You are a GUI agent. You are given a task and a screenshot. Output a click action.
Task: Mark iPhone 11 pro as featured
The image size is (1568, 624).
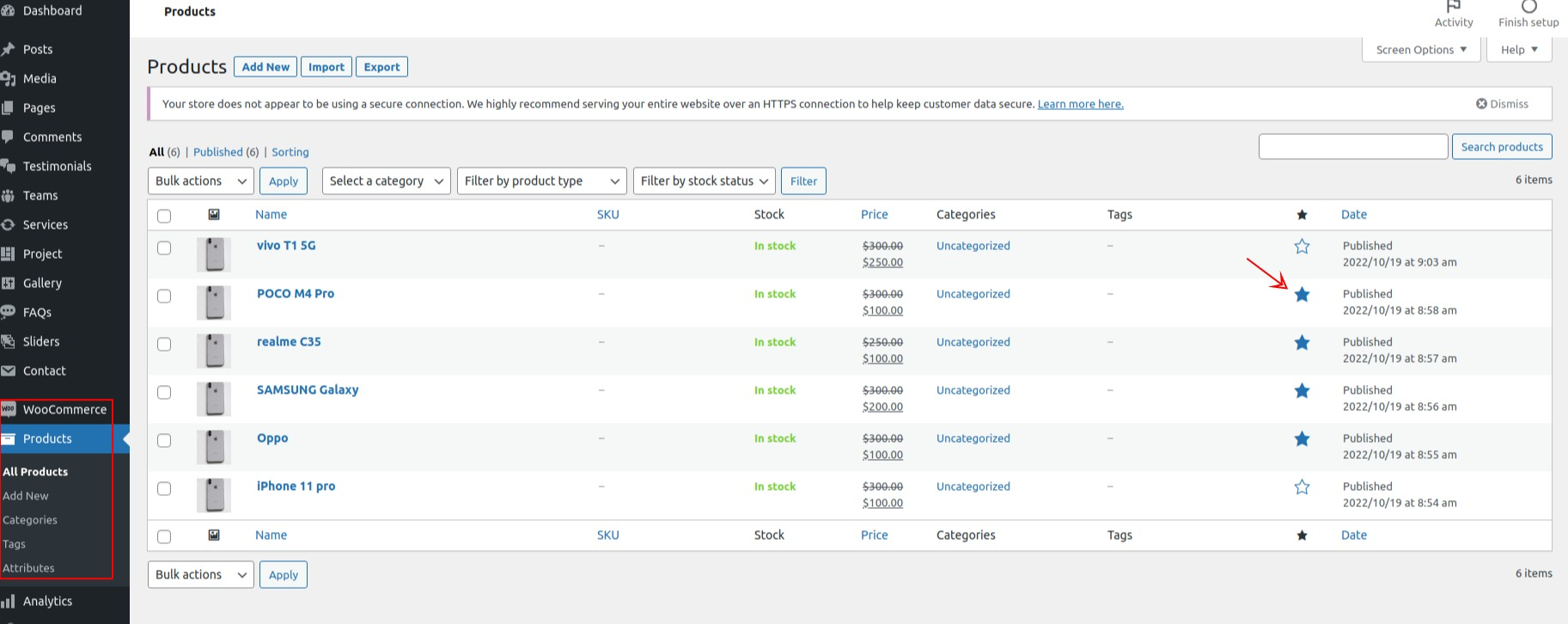tap(1302, 487)
